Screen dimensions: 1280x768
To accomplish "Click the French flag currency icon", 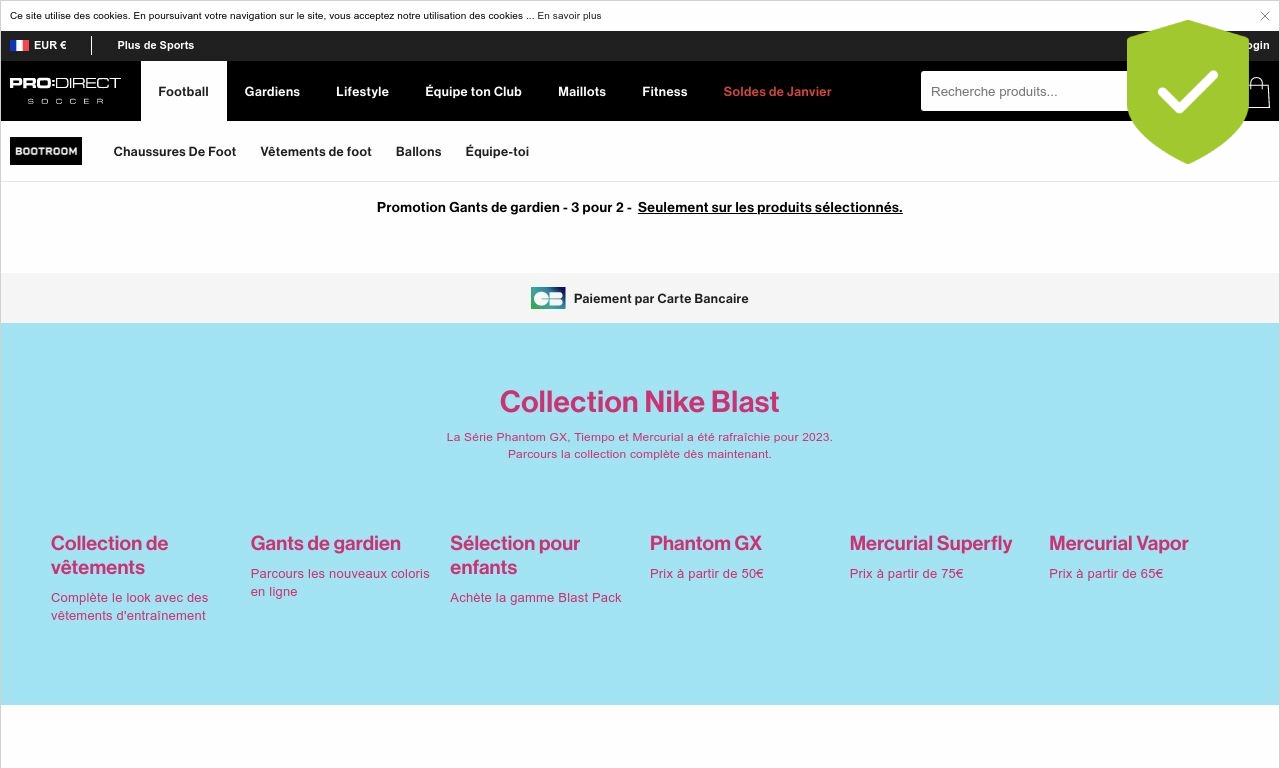I will pyautogui.click(x=19, y=45).
